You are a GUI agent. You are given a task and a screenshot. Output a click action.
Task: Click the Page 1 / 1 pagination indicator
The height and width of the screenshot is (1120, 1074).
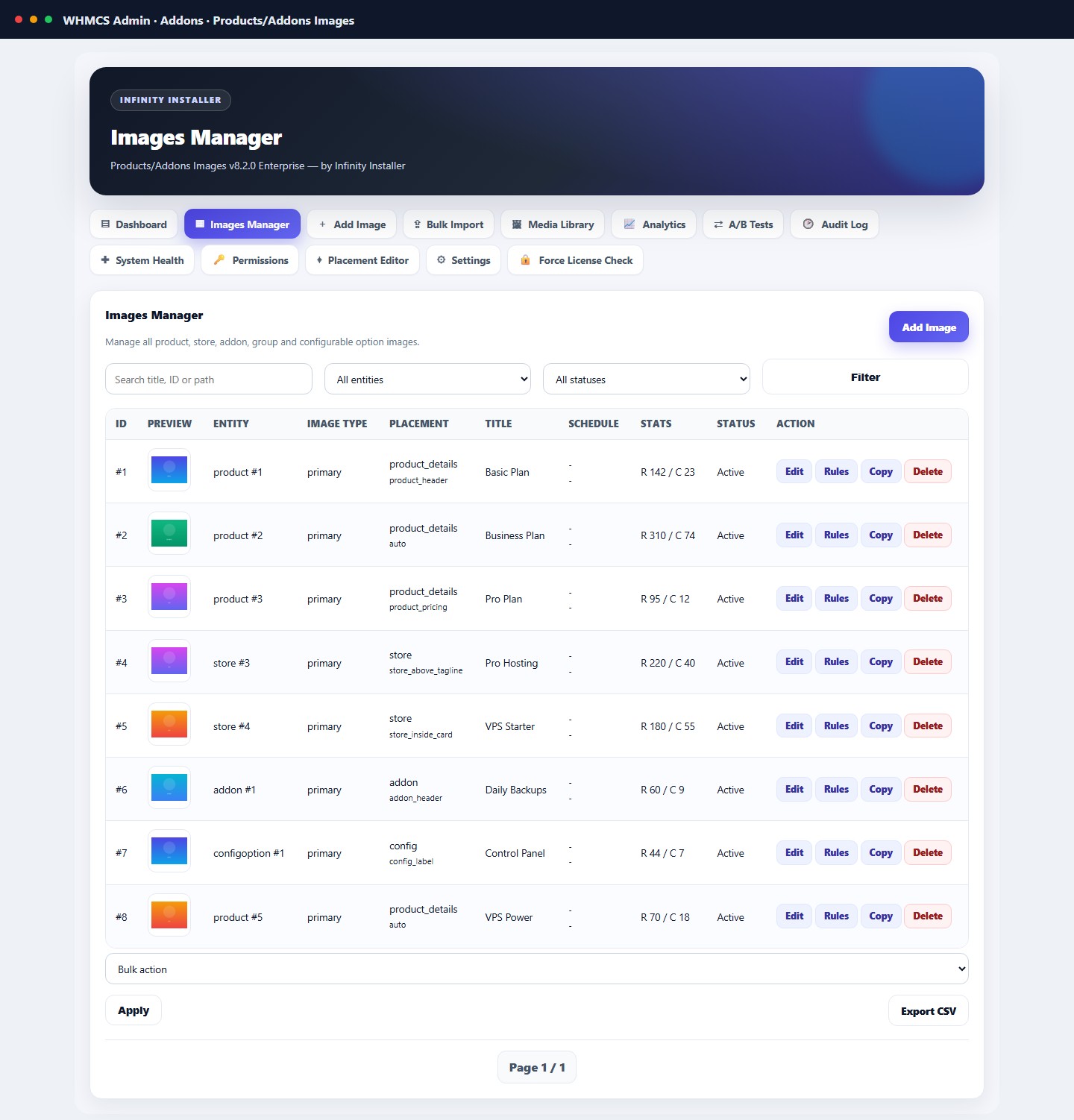coord(537,1068)
